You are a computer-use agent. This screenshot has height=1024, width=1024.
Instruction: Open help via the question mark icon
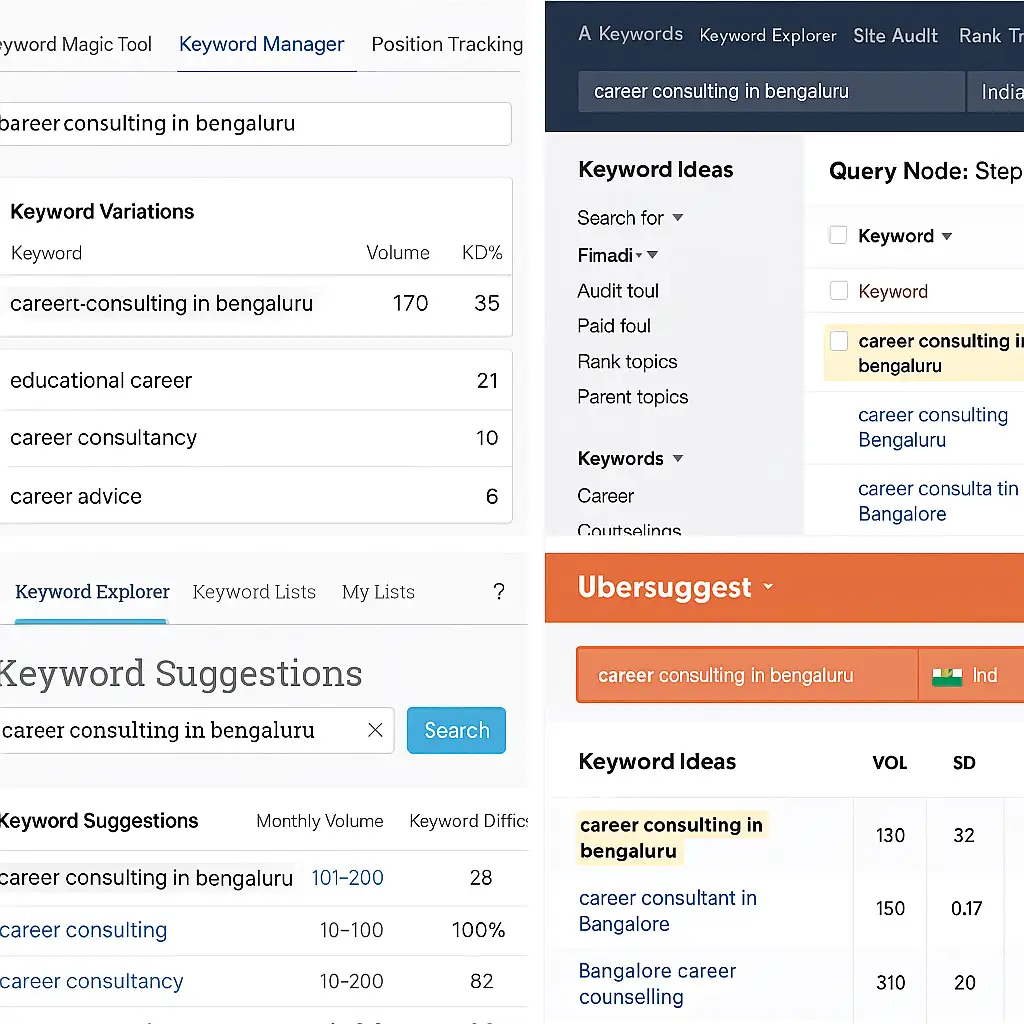[499, 592]
